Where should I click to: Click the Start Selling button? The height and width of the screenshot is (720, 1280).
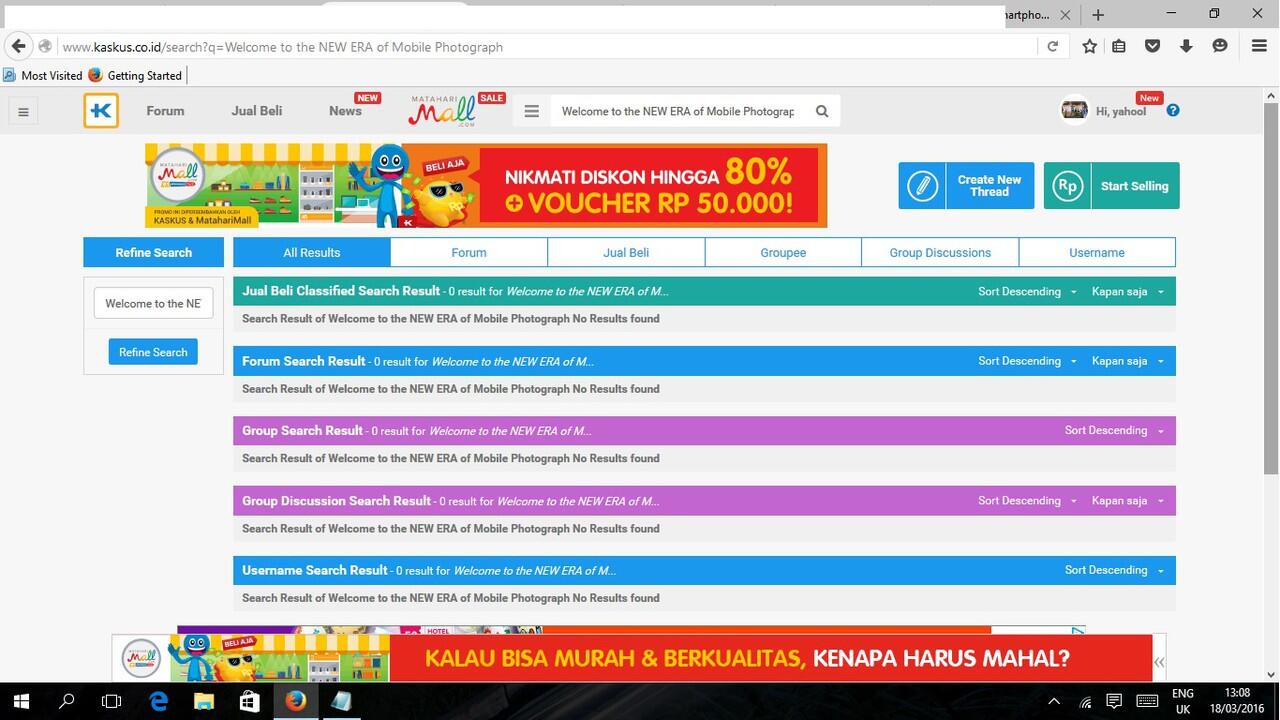[1111, 186]
